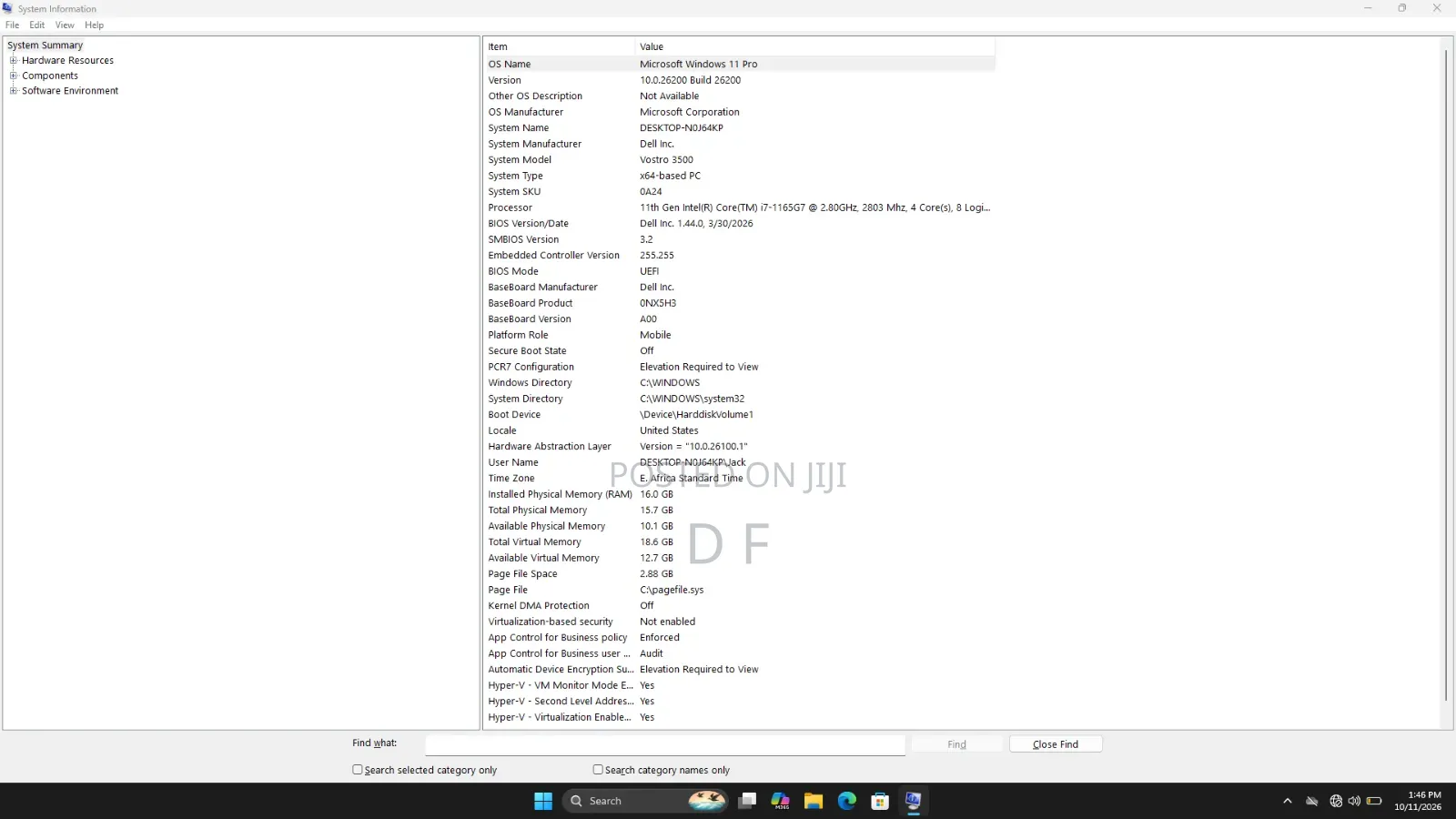Open Microsoft Store from the taskbar

(x=880, y=801)
